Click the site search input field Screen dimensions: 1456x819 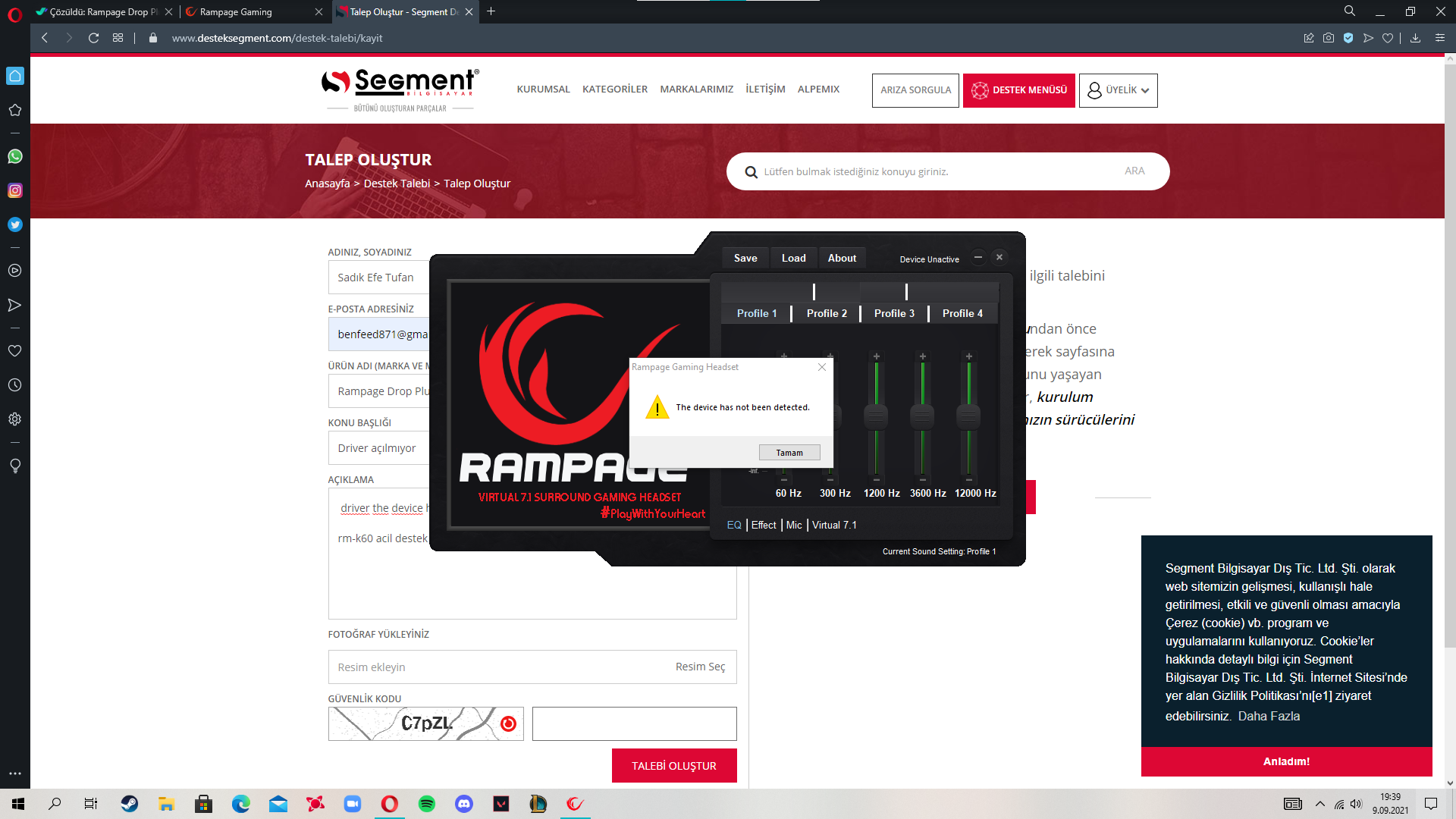pyautogui.click(x=933, y=171)
